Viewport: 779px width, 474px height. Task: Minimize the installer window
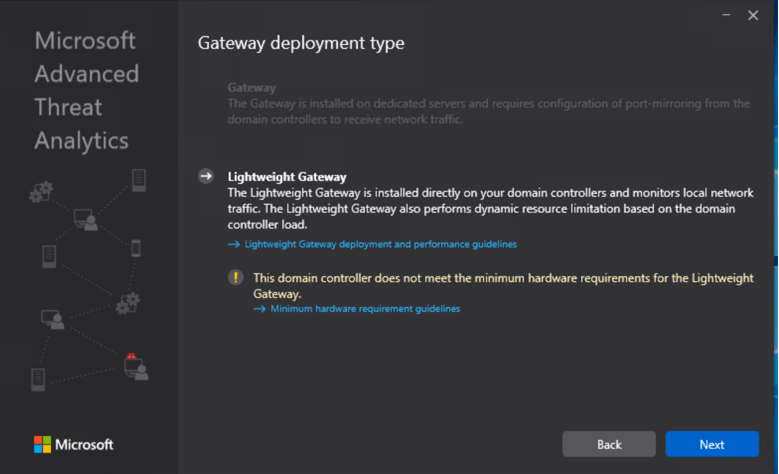pos(725,15)
